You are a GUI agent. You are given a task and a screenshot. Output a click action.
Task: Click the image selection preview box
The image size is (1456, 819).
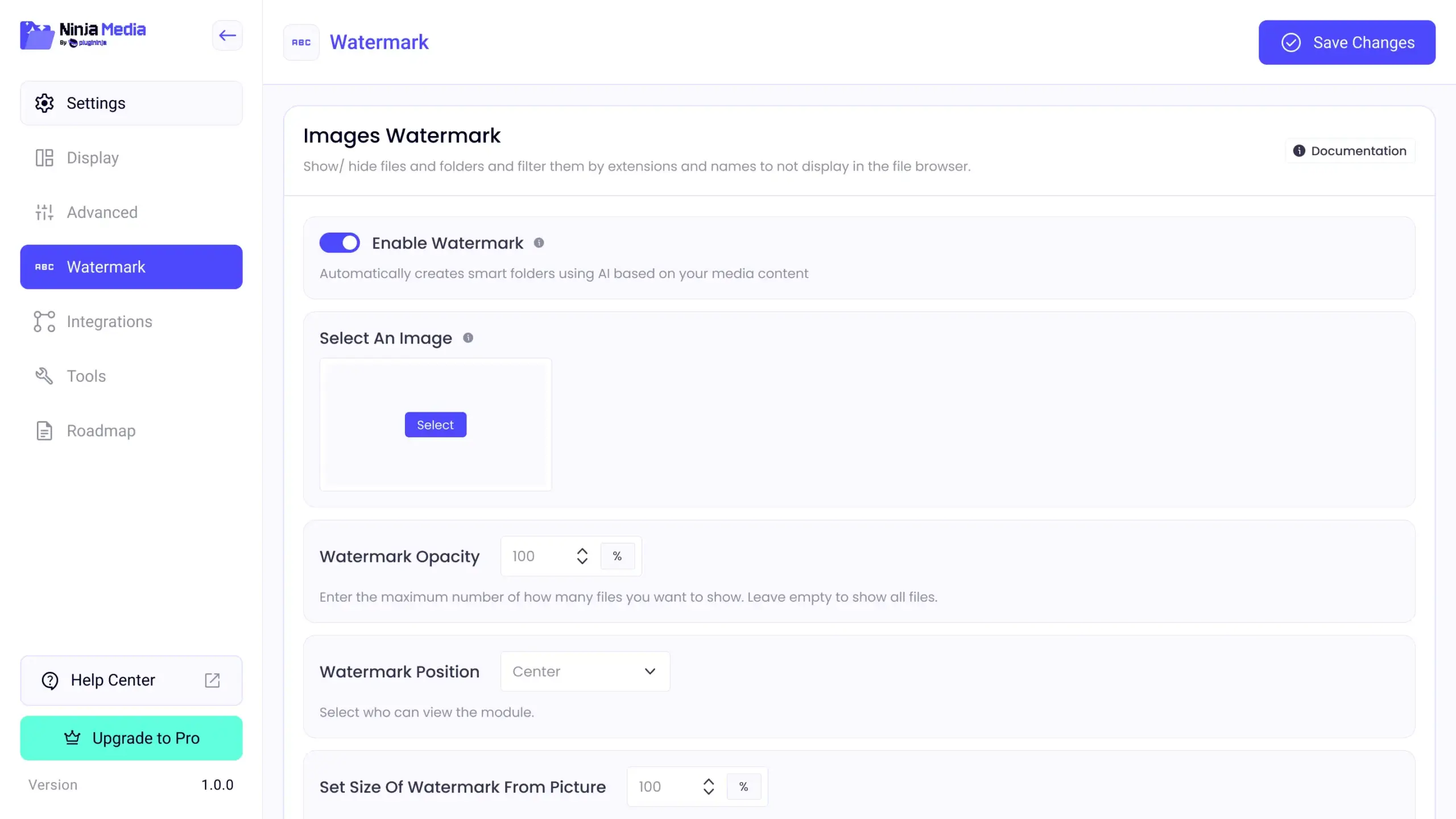tap(436, 424)
